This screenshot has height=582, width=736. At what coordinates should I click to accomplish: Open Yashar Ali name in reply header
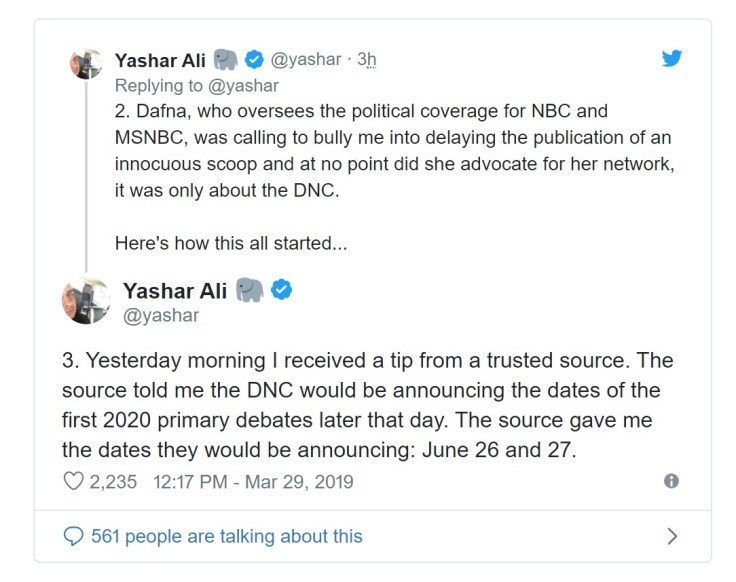coord(160,60)
